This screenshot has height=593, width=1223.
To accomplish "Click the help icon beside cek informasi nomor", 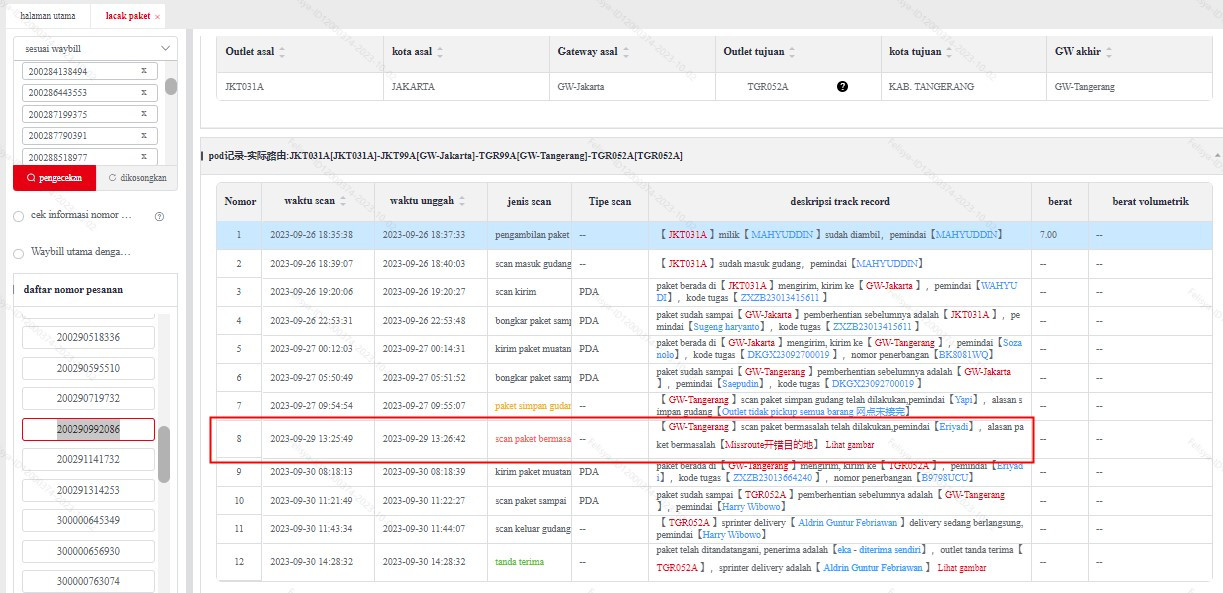I will (x=159, y=216).
